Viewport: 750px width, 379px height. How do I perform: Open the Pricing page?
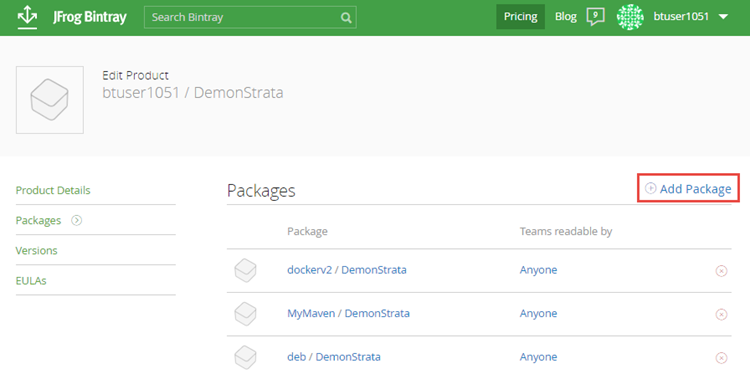(x=520, y=17)
